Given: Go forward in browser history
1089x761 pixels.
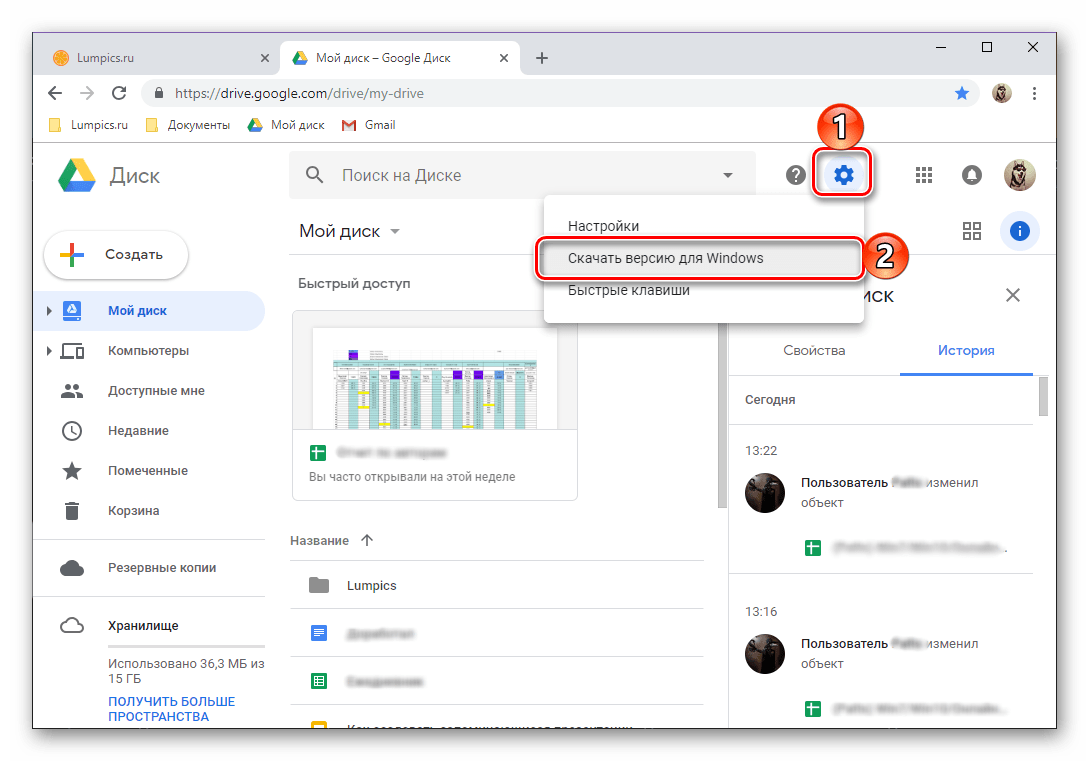Looking at the screenshot, I should [x=87, y=93].
